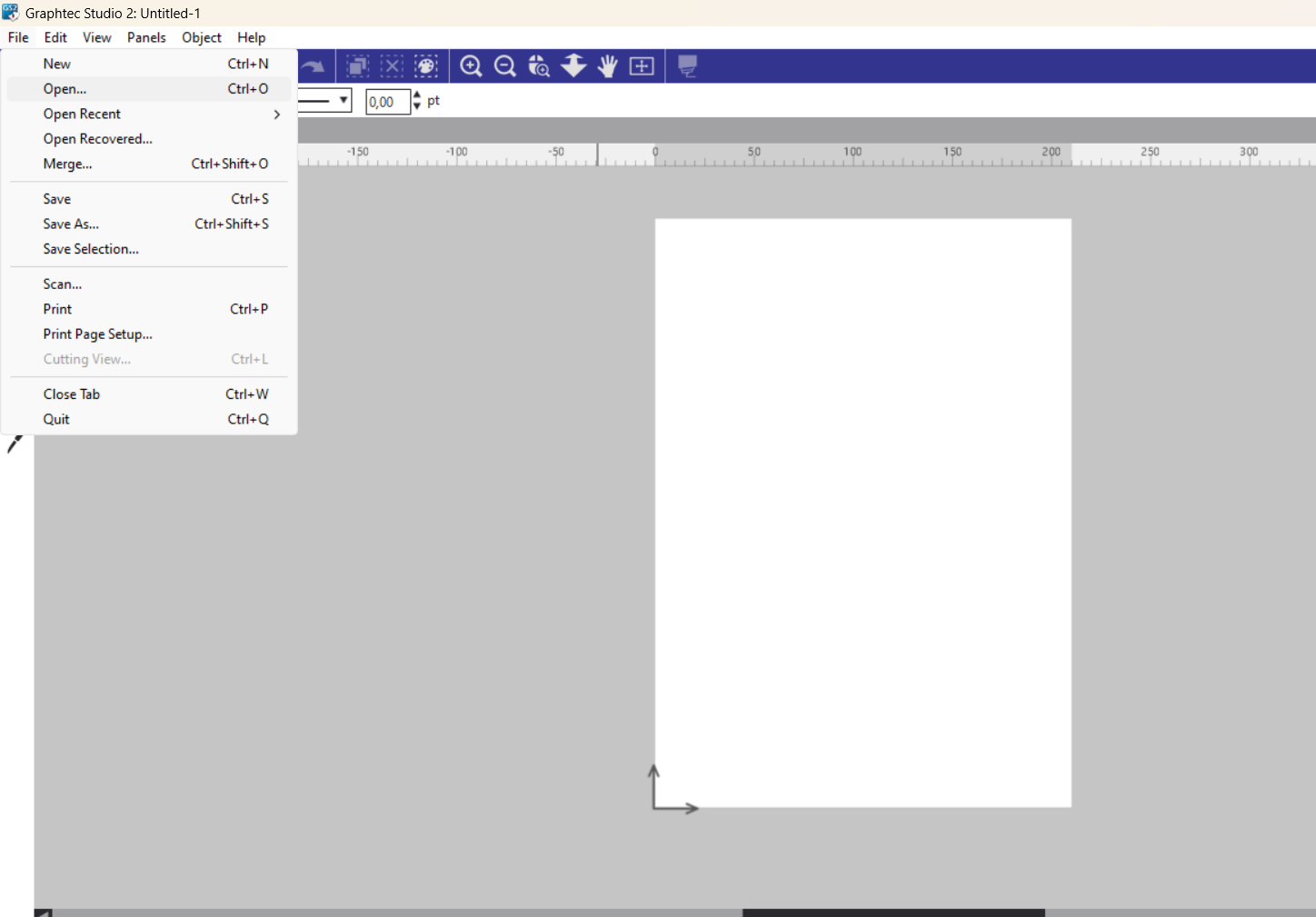Image resolution: width=1316 pixels, height=917 pixels.
Task: Click the Send to cutter icon
Action: pos(688,66)
